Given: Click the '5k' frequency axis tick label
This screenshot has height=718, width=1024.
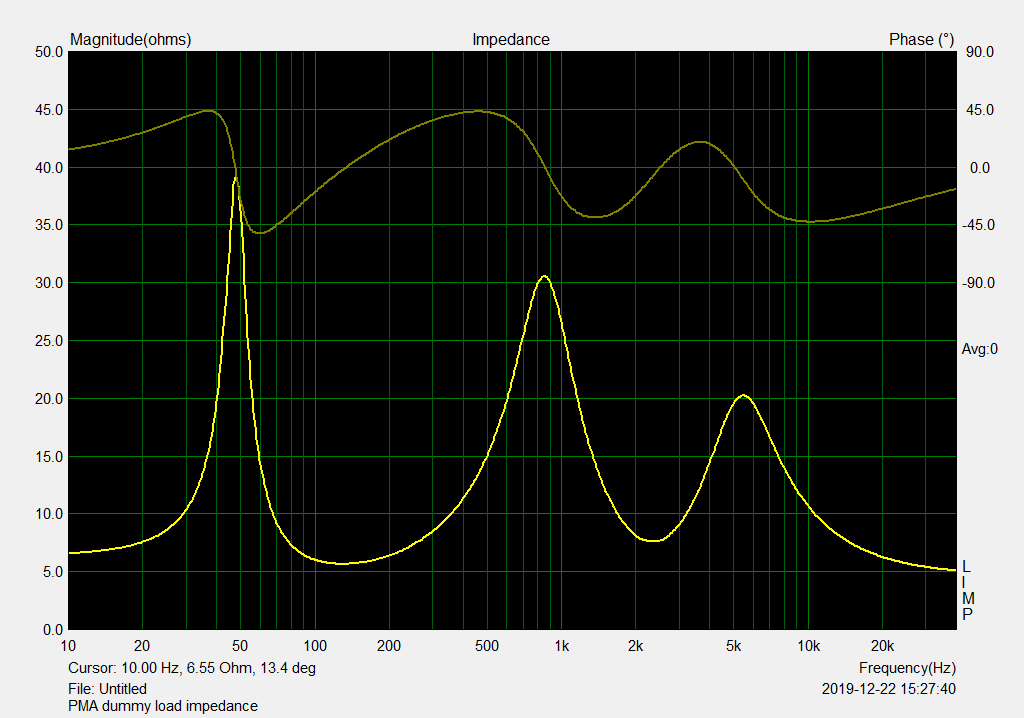Looking at the screenshot, I should (733, 647).
